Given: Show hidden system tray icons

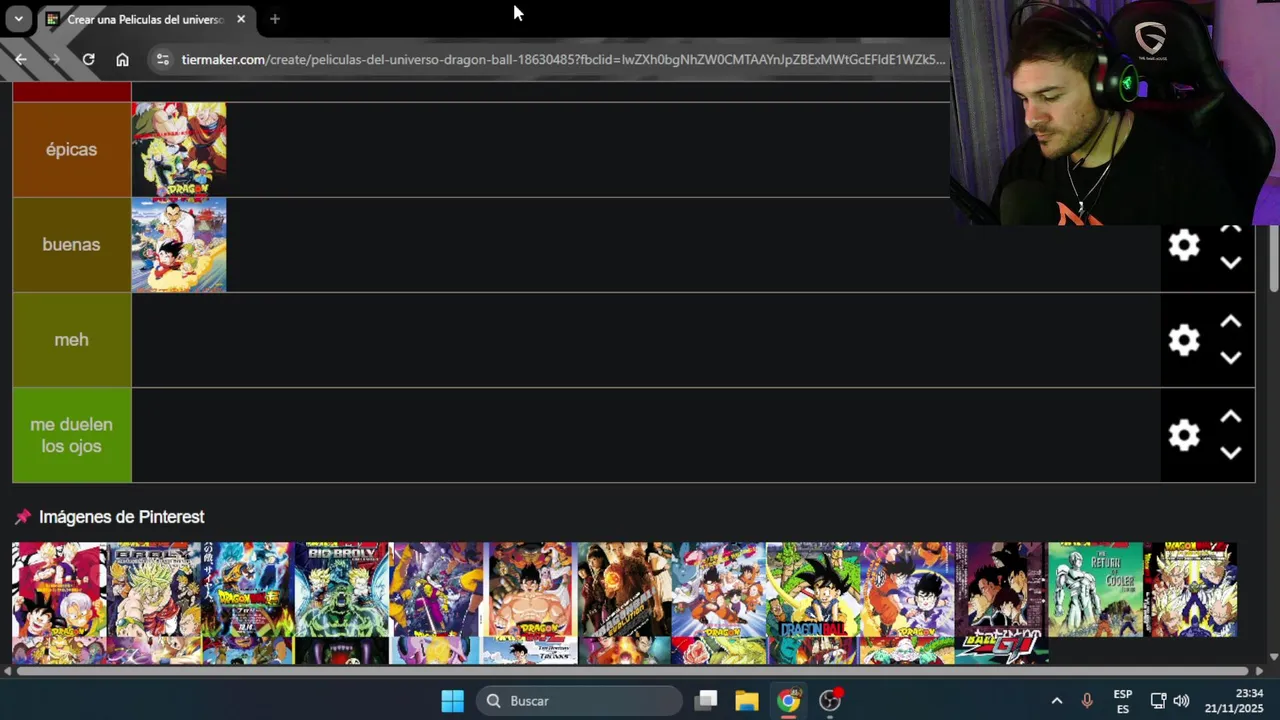Looking at the screenshot, I should pos(1057,701).
